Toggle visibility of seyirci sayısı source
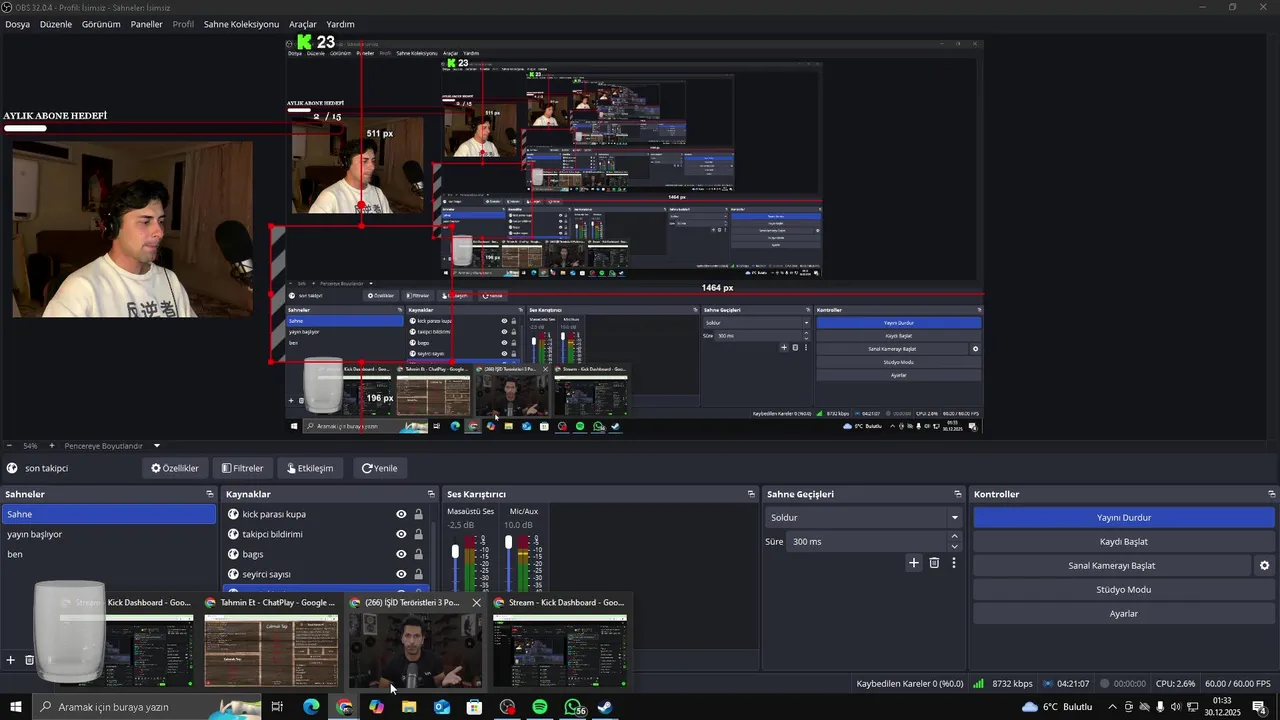The image size is (1280, 720). pyautogui.click(x=401, y=574)
